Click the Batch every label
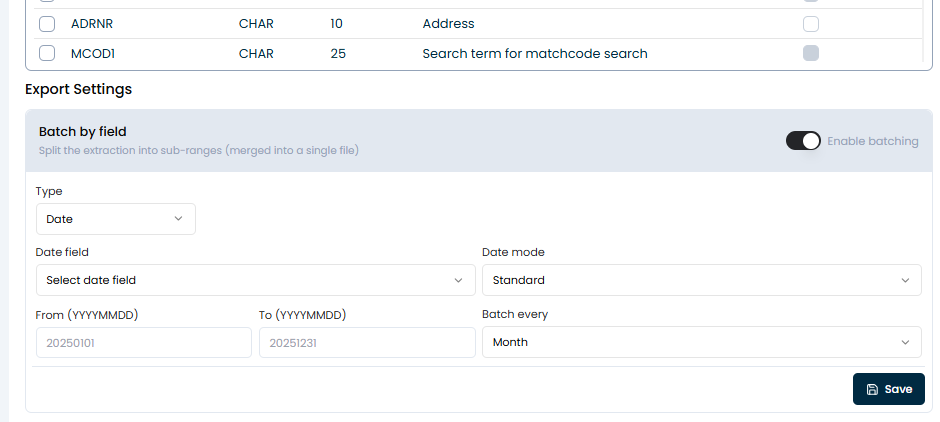This screenshot has width=940, height=422. click(515, 314)
